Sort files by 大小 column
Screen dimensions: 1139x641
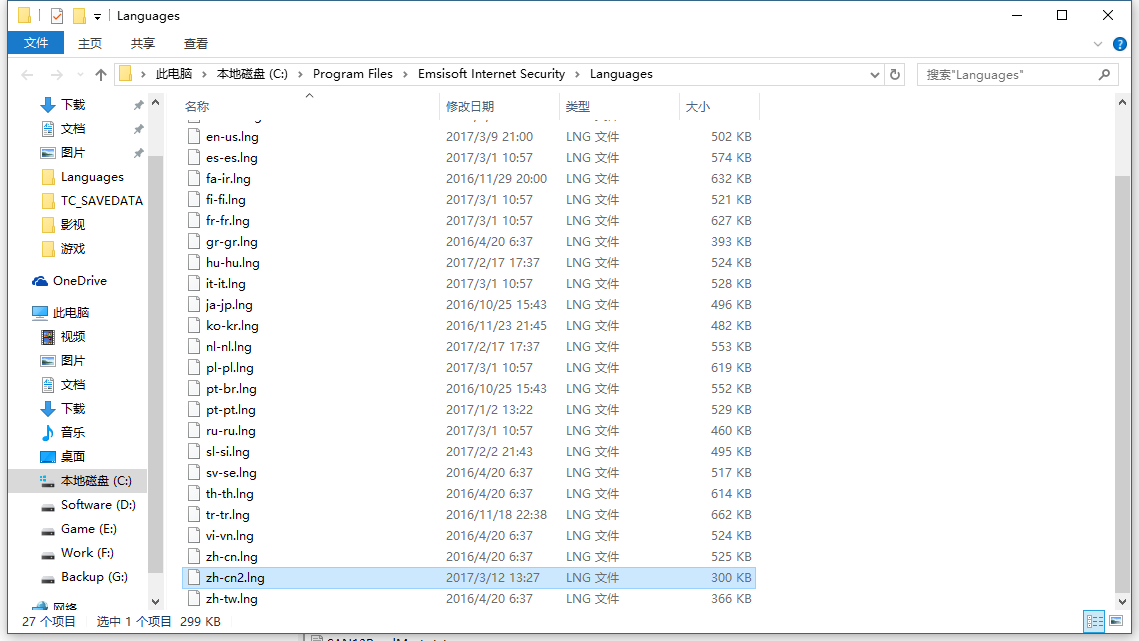(x=698, y=107)
